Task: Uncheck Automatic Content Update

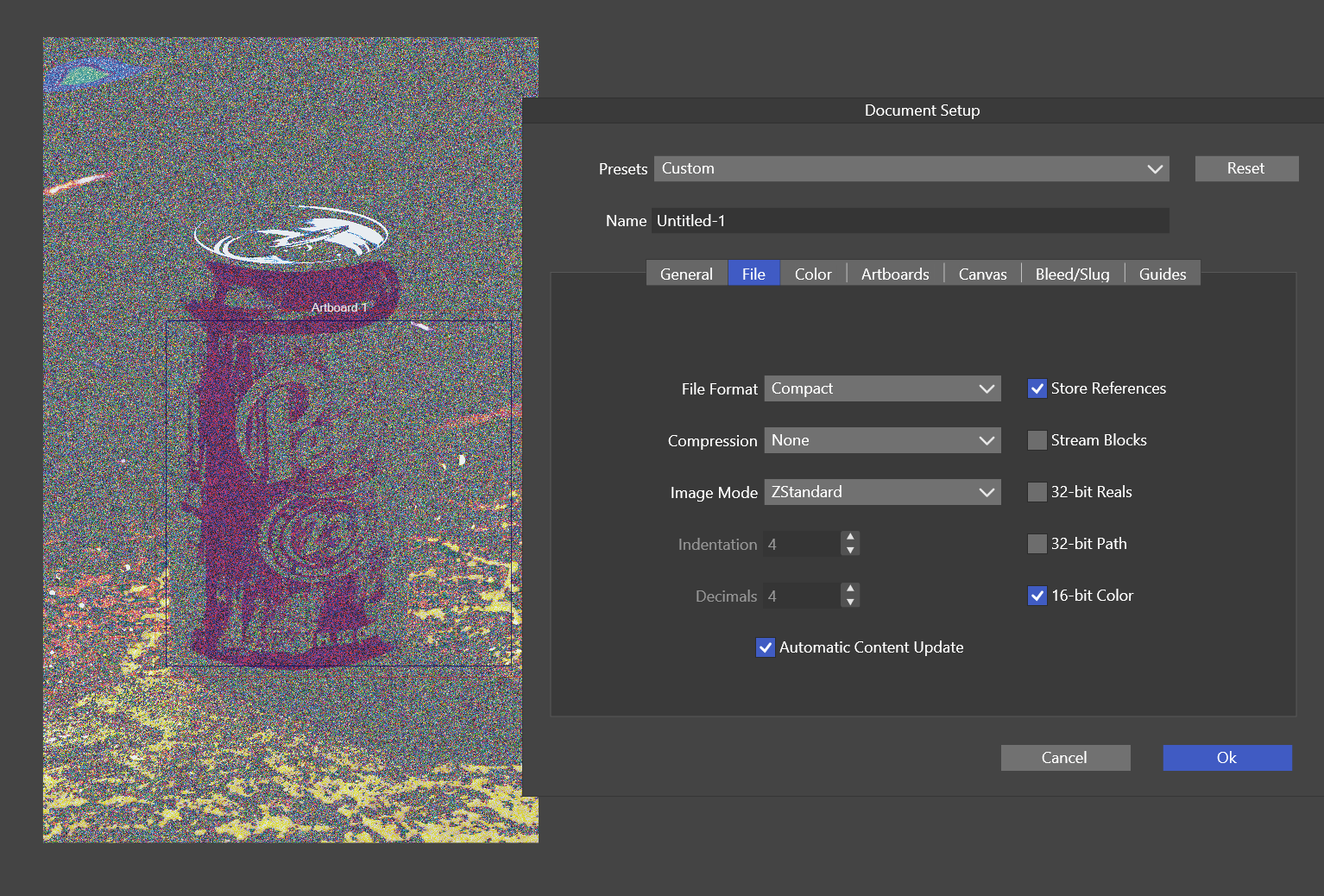Action: pyautogui.click(x=766, y=647)
